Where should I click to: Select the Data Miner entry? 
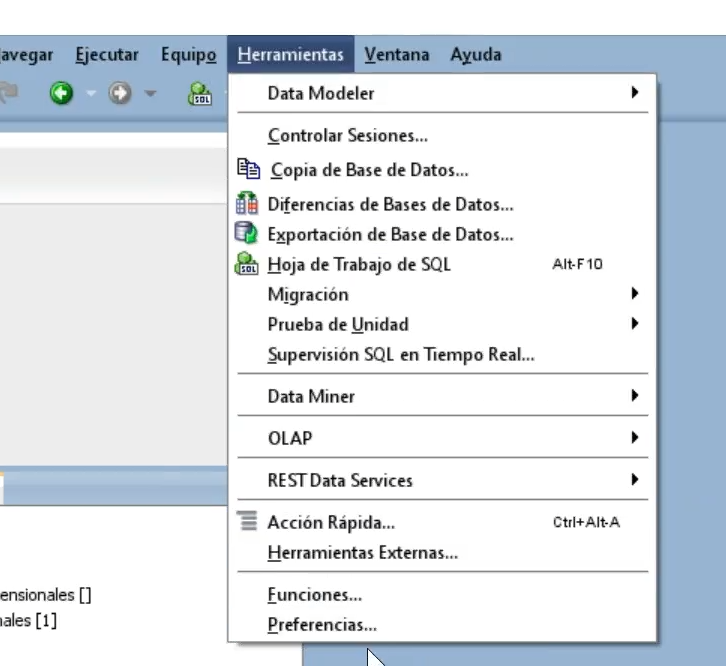[442, 396]
